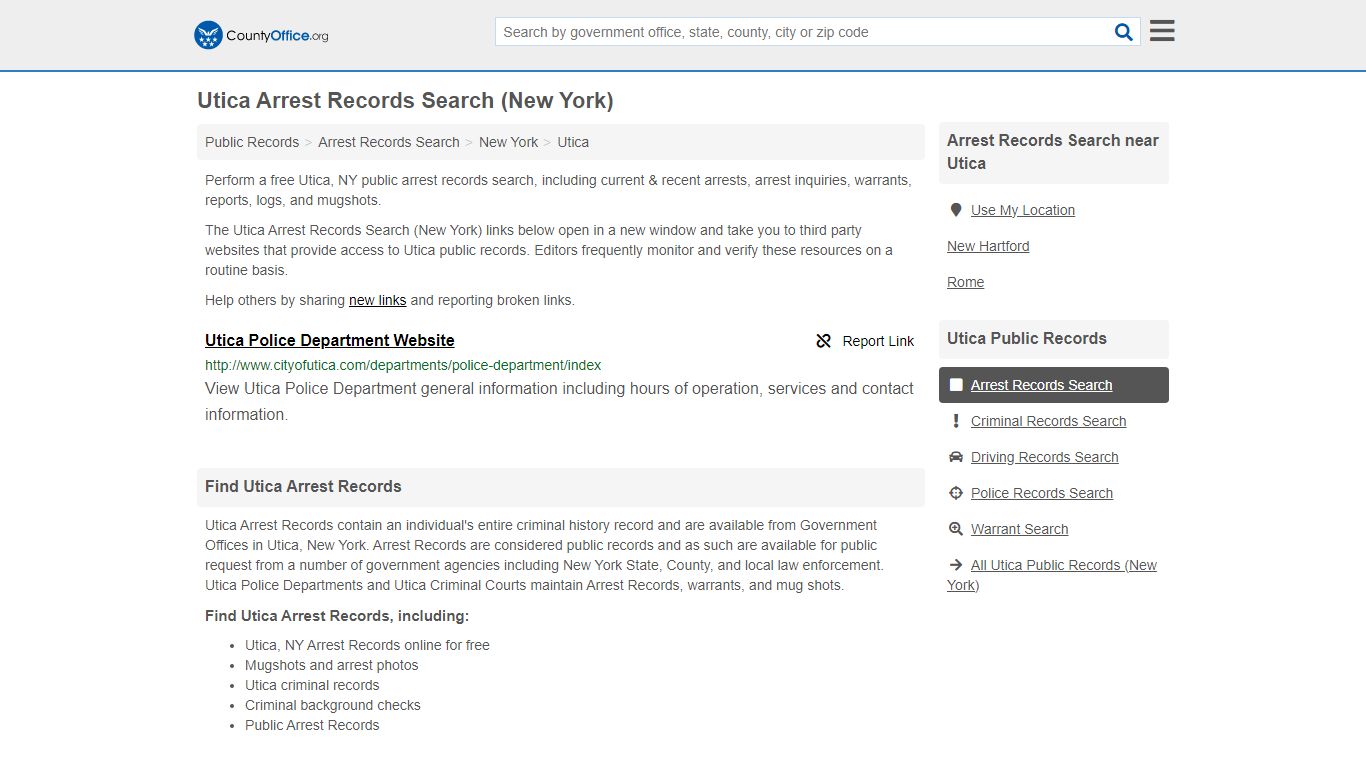This screenshot has height=768, width=1366.
Task: Open Utica Police Department Website title
Action: tap(330, 340)
